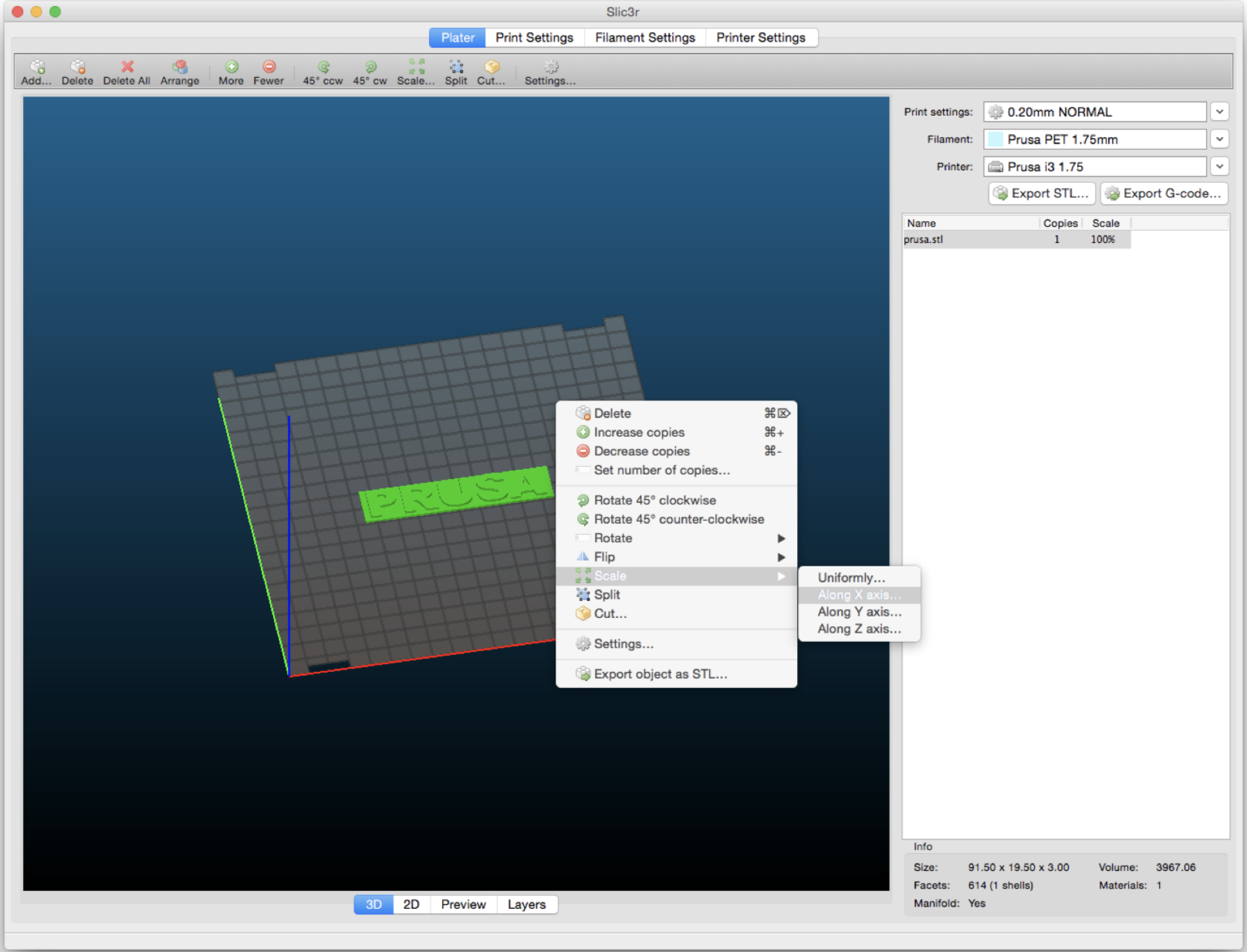Click the facets value 614 (1 shells)
This screenshot has height=952, width=1247.
click(x=1001, y=886)
